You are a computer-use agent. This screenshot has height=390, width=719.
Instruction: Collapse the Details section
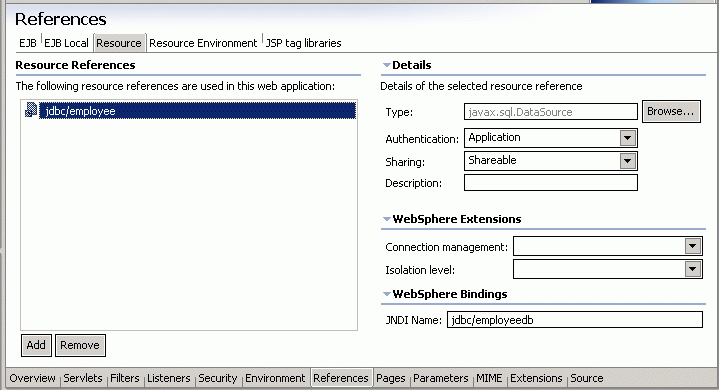pyautogui.click(x=387, y=65)
